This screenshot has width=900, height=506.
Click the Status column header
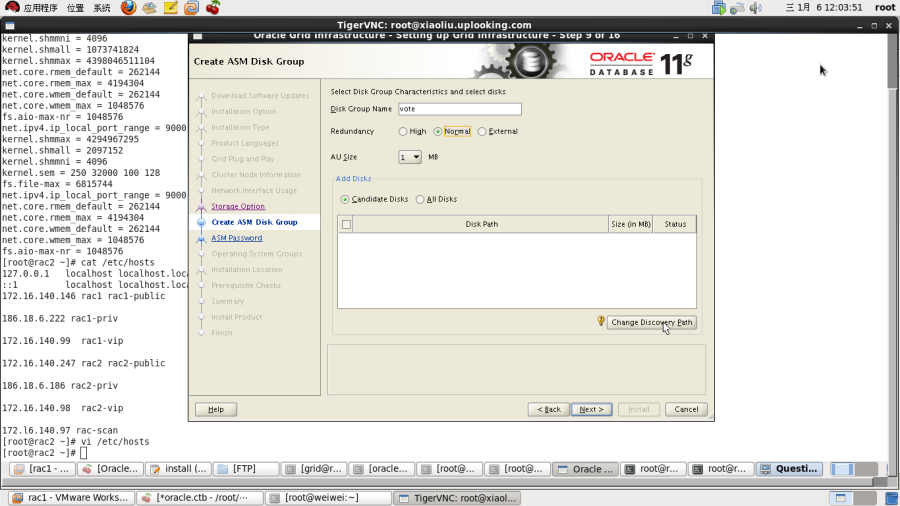pos(675,224)
